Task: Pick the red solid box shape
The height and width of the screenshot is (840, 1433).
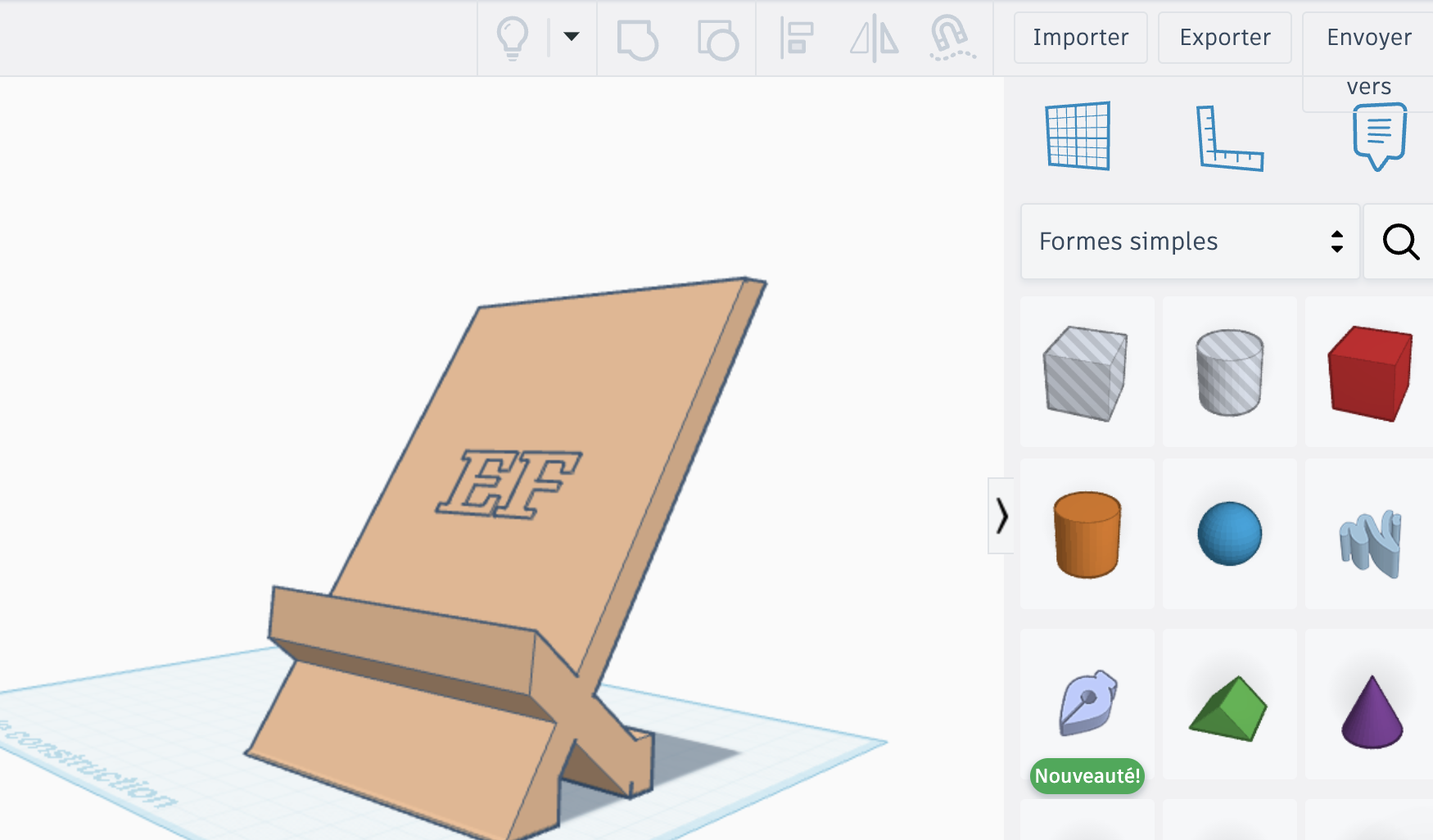Action: pos(1370,373)
